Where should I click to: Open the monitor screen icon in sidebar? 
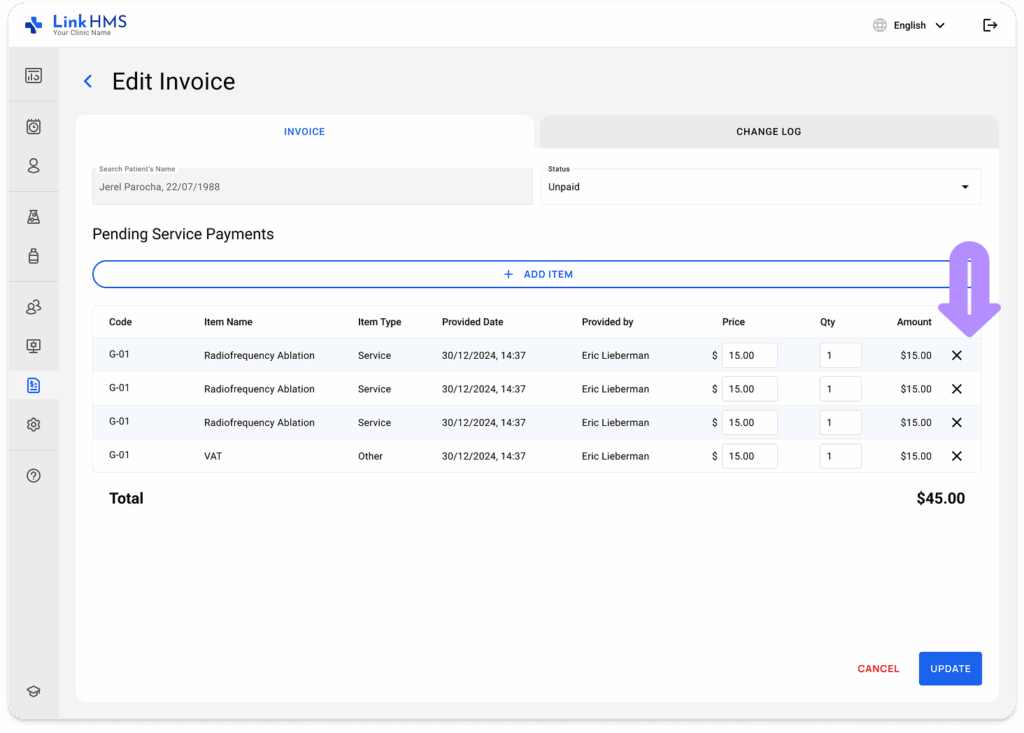(x=33, y=346)
